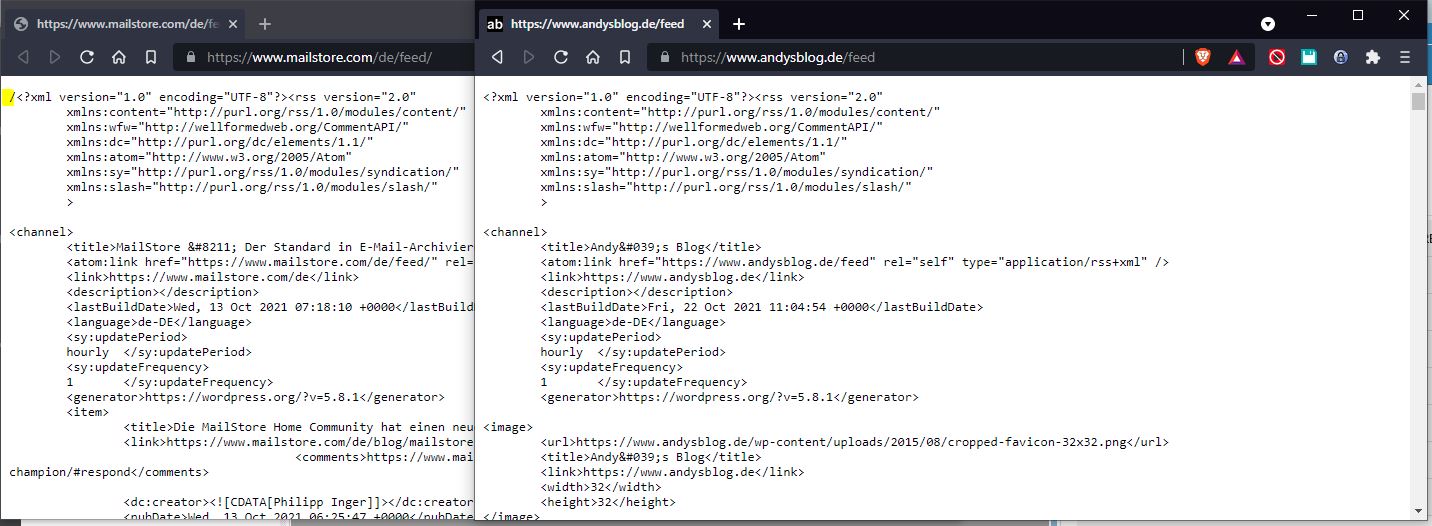The height and width of the screenshot is (526, 1432).
Task: Click the andysblog.de address bar
Action: point(900,57)
